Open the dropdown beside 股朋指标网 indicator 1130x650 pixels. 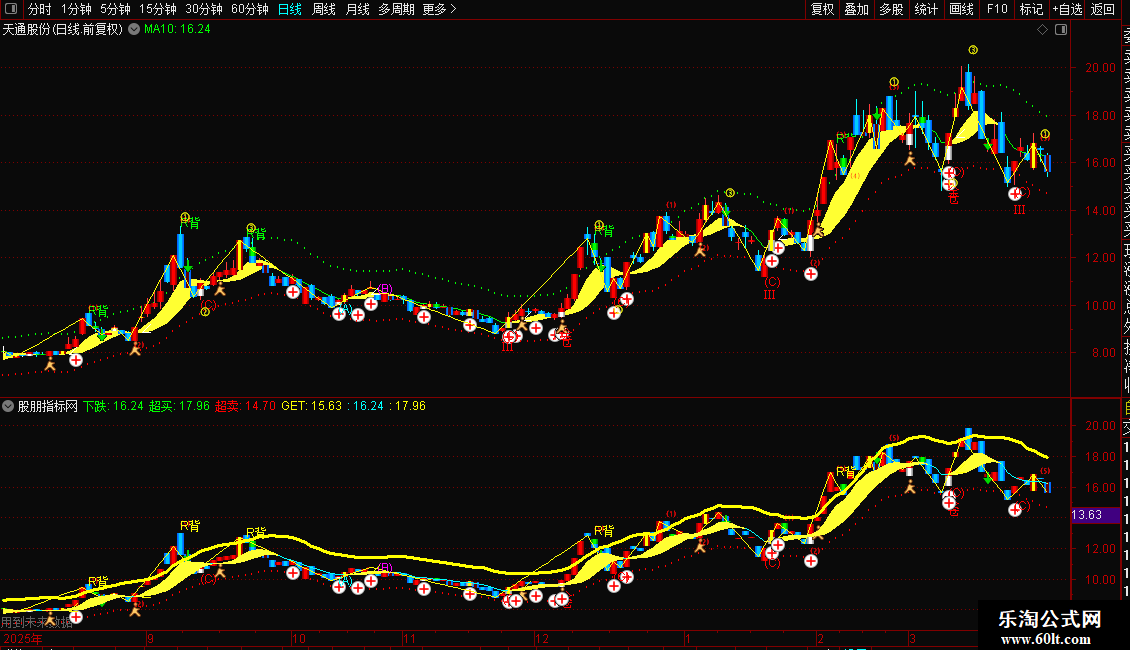[8, 406]
